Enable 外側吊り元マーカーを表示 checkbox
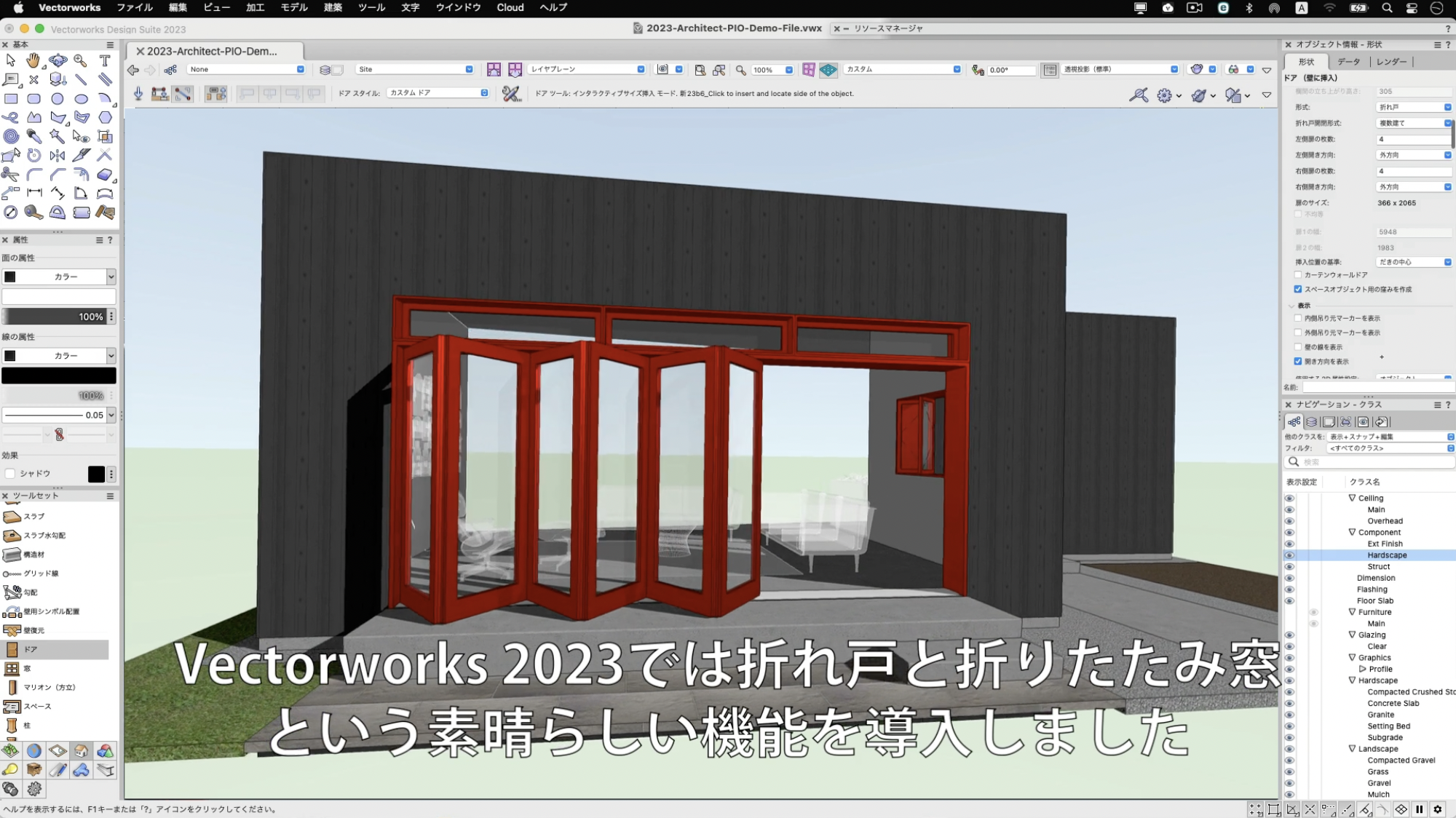1456x818 pixels. [x=1297, y=333]
